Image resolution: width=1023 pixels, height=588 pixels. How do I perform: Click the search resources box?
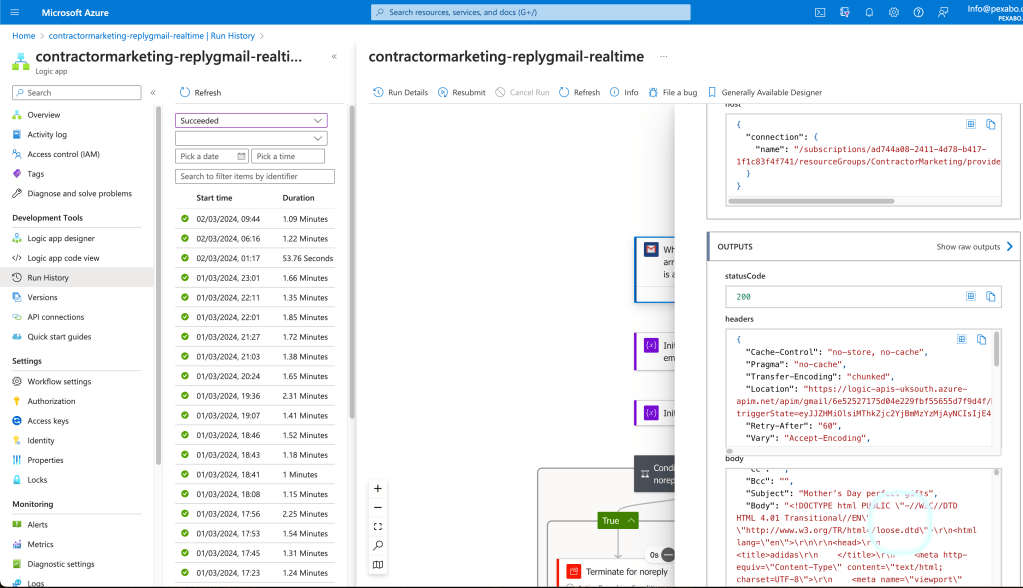(530, 12)
